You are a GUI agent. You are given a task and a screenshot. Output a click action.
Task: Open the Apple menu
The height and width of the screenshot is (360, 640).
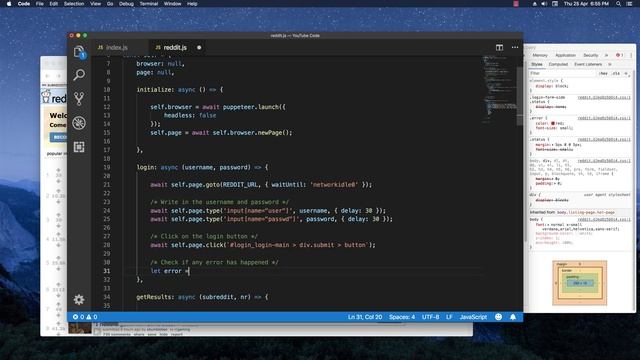coord(9,4)
